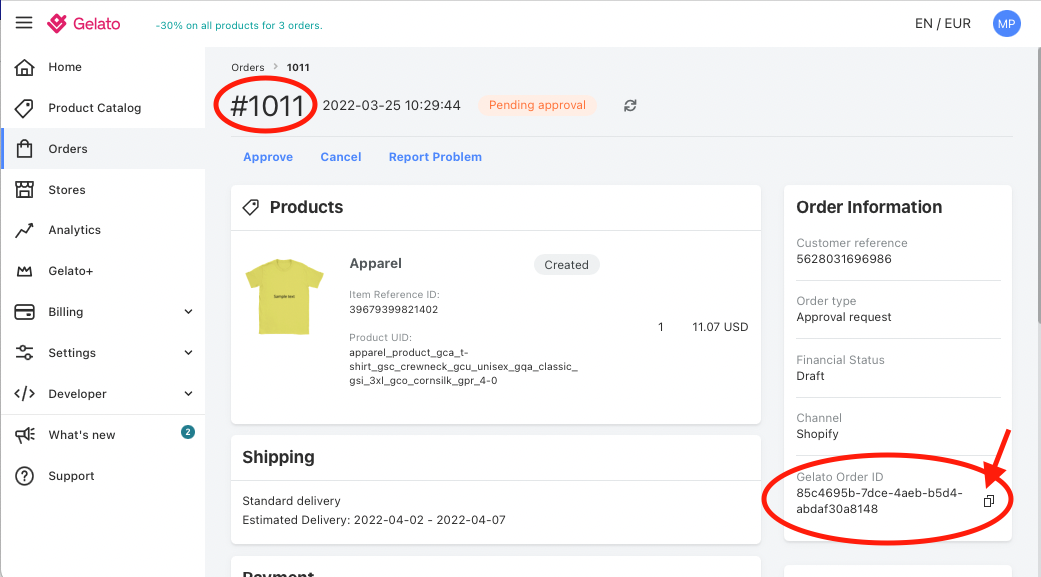
Task: Click the Gelato+ crown icon
Action: [x=25, y=271]
